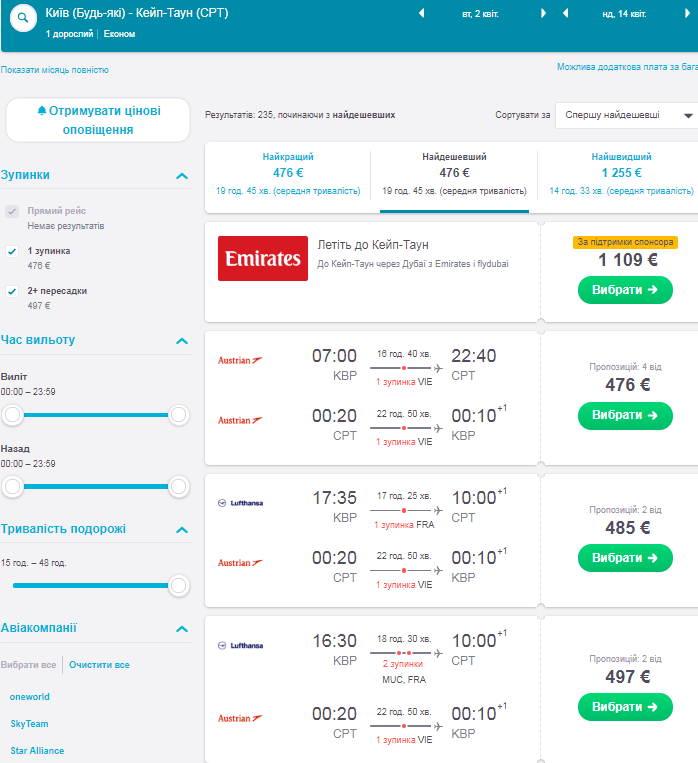The image size is (698, 763).
Task: Go to next departure date arrow
Action: tap(543, 14)
